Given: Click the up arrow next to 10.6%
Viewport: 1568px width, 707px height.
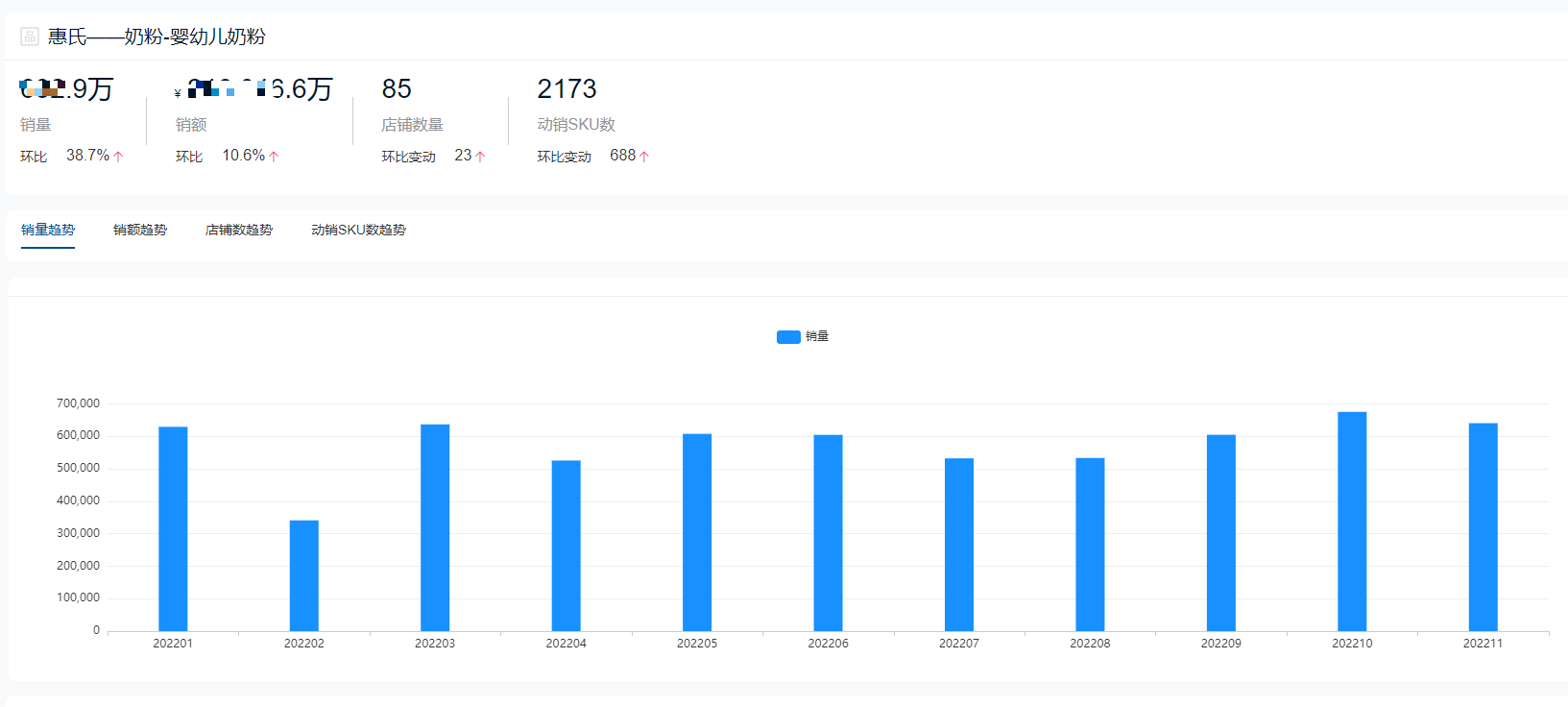Looking at the screenshot, I should pyautogui.click(x=274, y=157).
